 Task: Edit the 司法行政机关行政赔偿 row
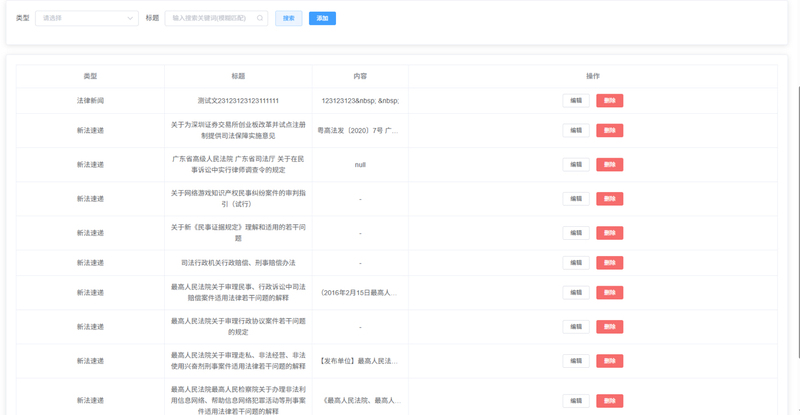(576, 263)
